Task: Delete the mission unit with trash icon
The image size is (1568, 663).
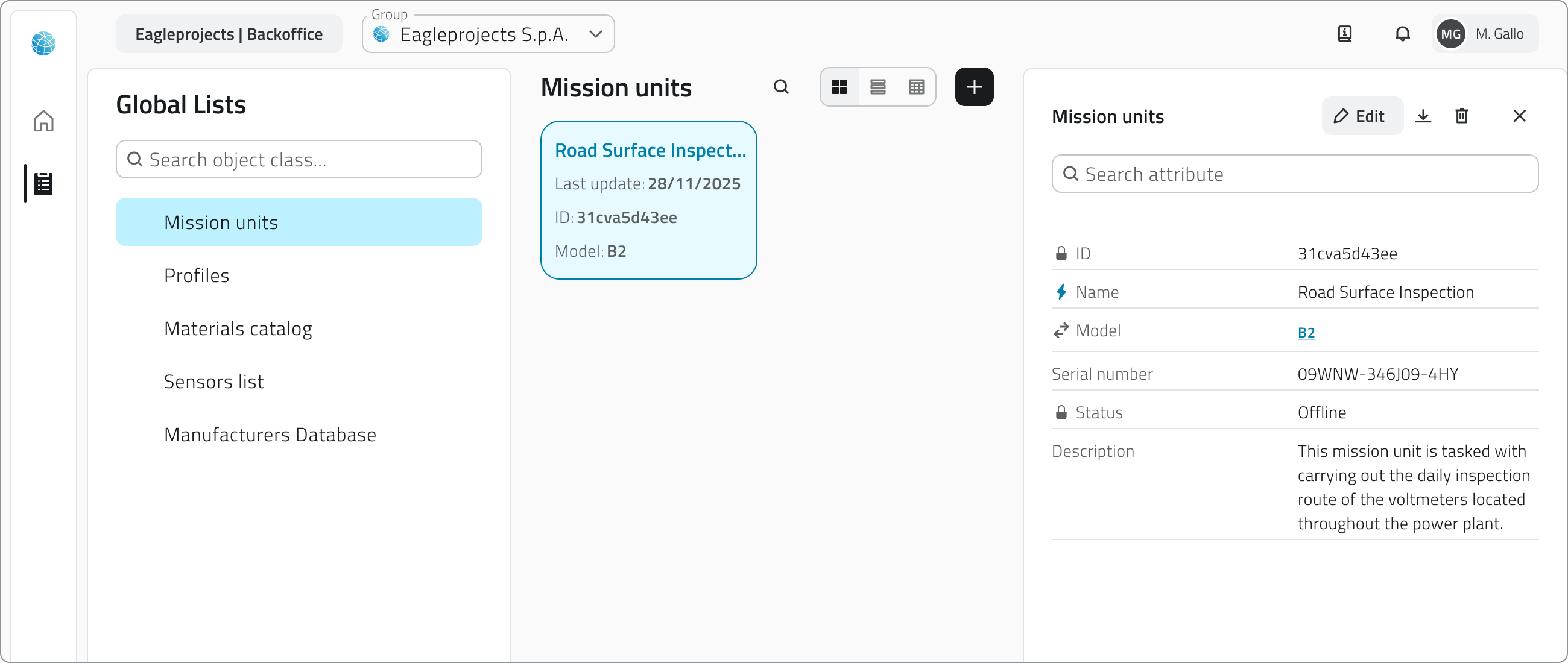Action: [1461, 116]
